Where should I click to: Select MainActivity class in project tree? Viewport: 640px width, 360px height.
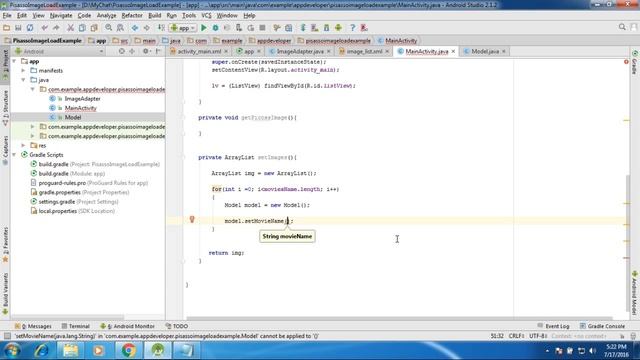click(x=80, y=108)
